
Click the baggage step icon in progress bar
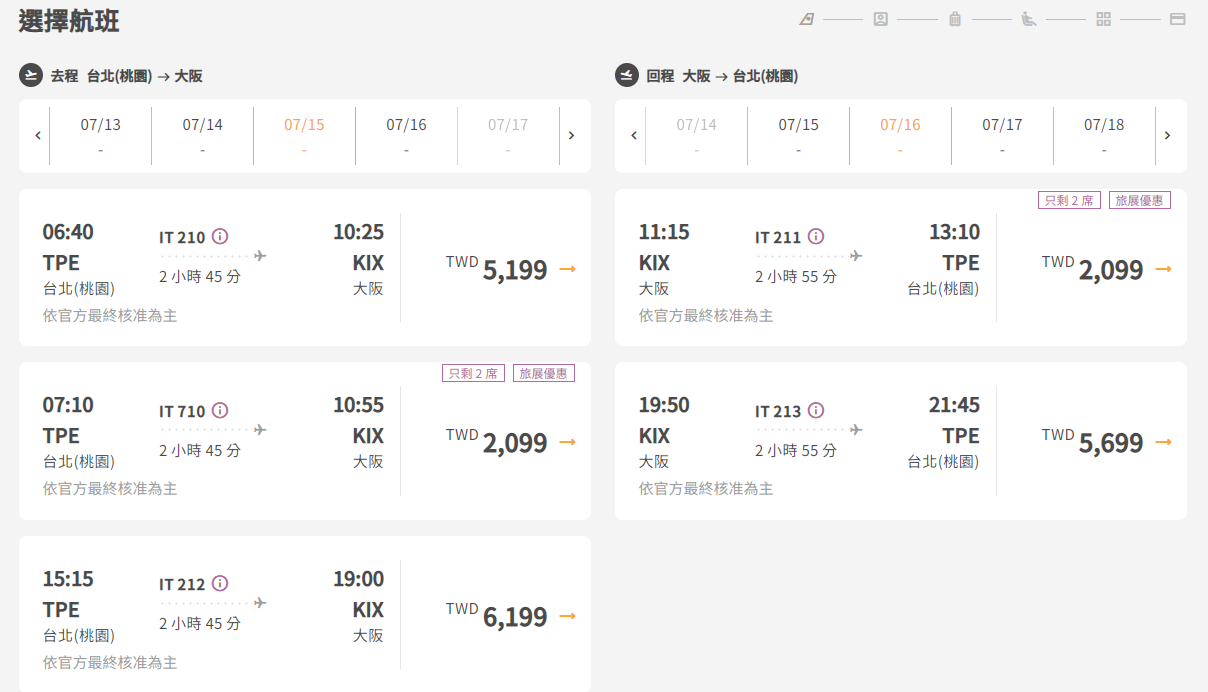[955, 19]
